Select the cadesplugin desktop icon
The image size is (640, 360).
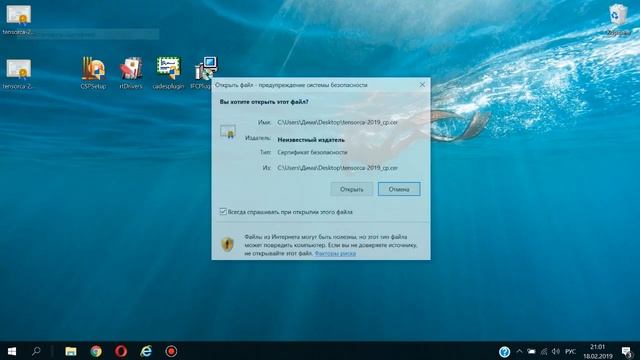click(x=168, y=73)
